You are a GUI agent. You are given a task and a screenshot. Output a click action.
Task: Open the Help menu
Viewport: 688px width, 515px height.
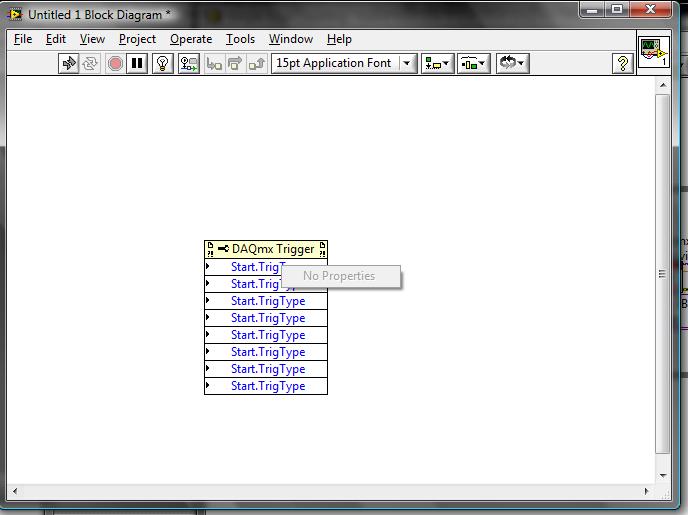pyautogui.click(x=339, y=39)
